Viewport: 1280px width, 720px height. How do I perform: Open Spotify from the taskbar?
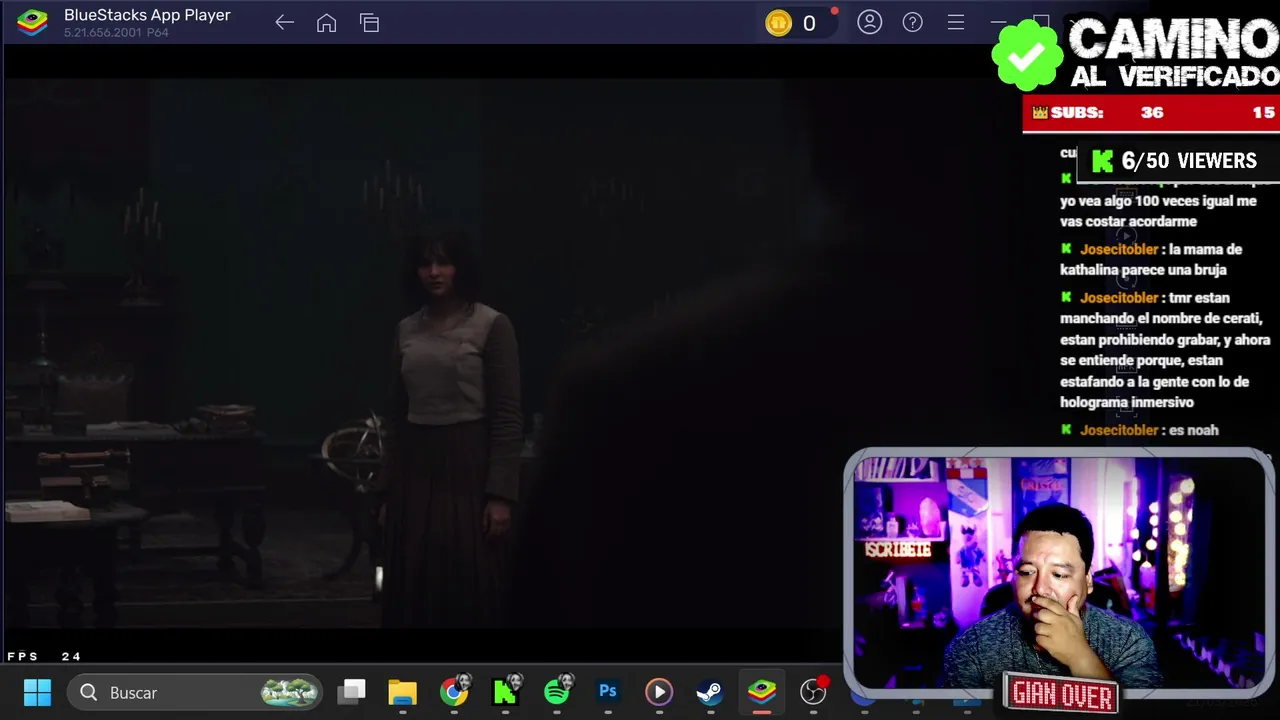[557, 691]
